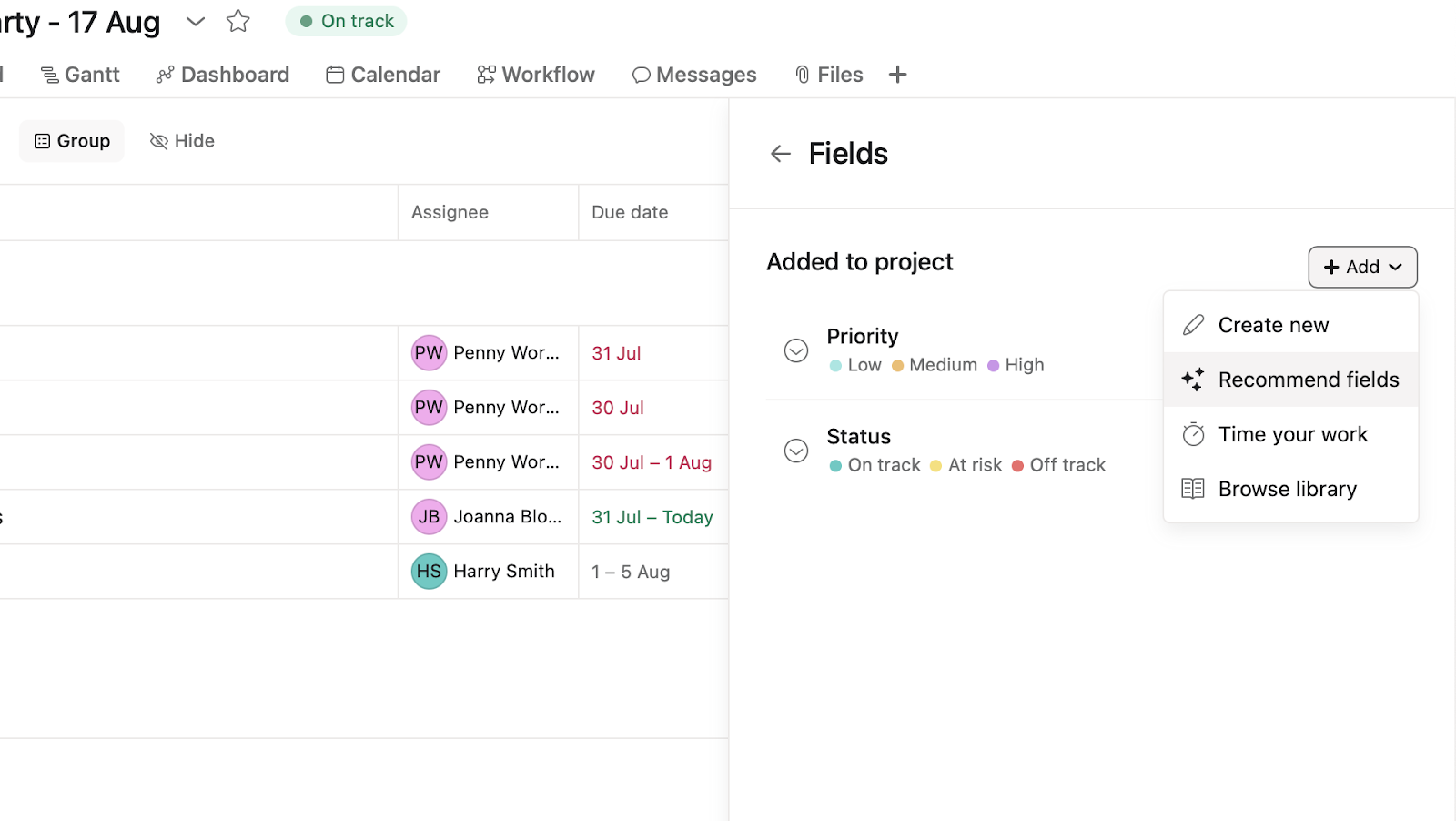
Task: Click the Hide columns button
Action: (182, 141)
